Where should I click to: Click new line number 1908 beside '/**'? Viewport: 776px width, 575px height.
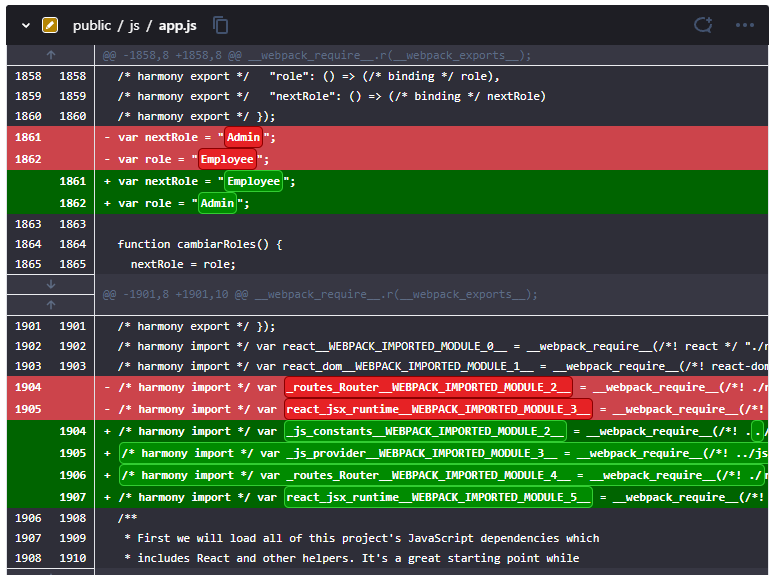pyautogui.click(x=72, y=518)
